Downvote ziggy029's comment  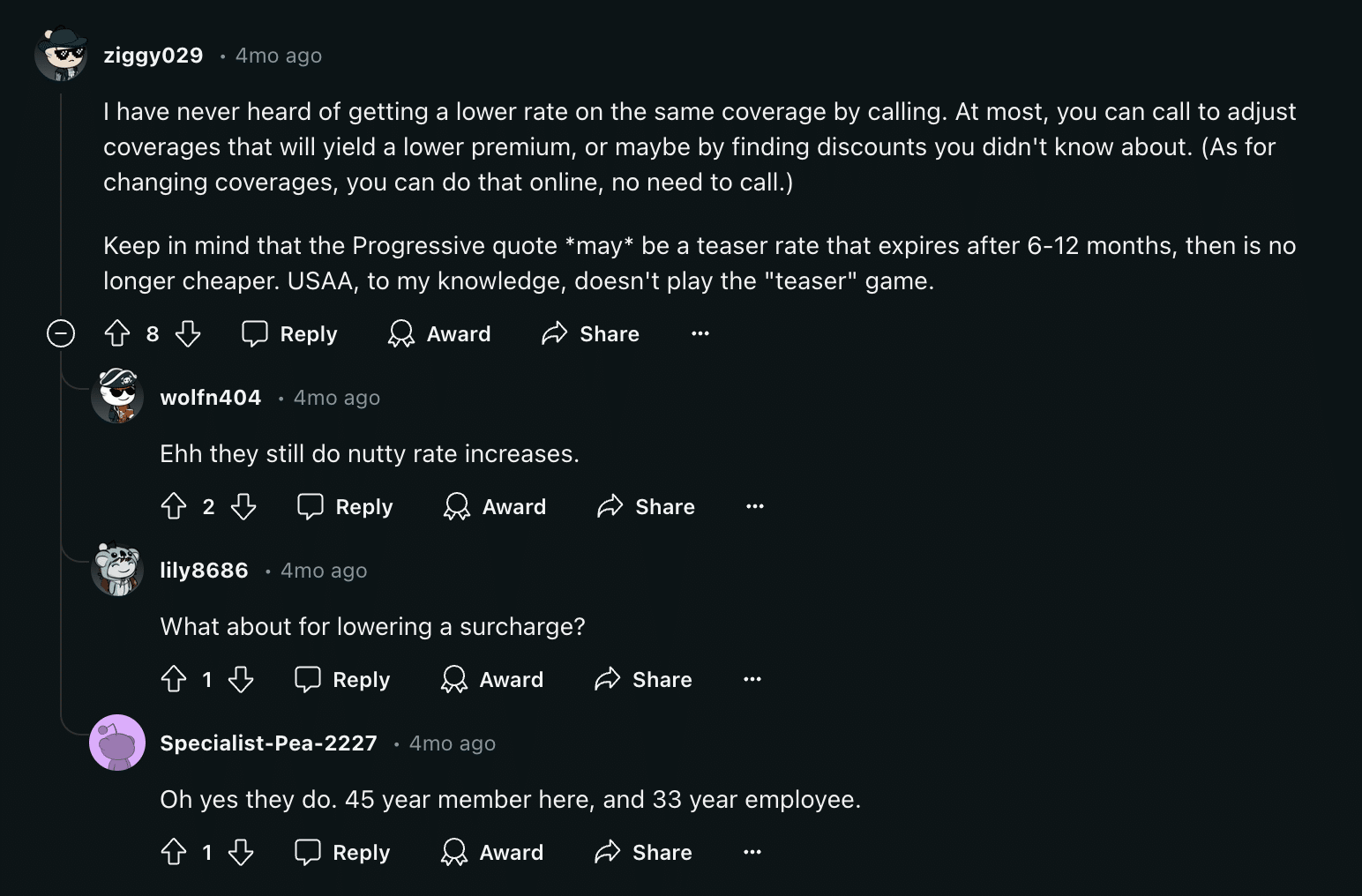[x=188, y=333]
